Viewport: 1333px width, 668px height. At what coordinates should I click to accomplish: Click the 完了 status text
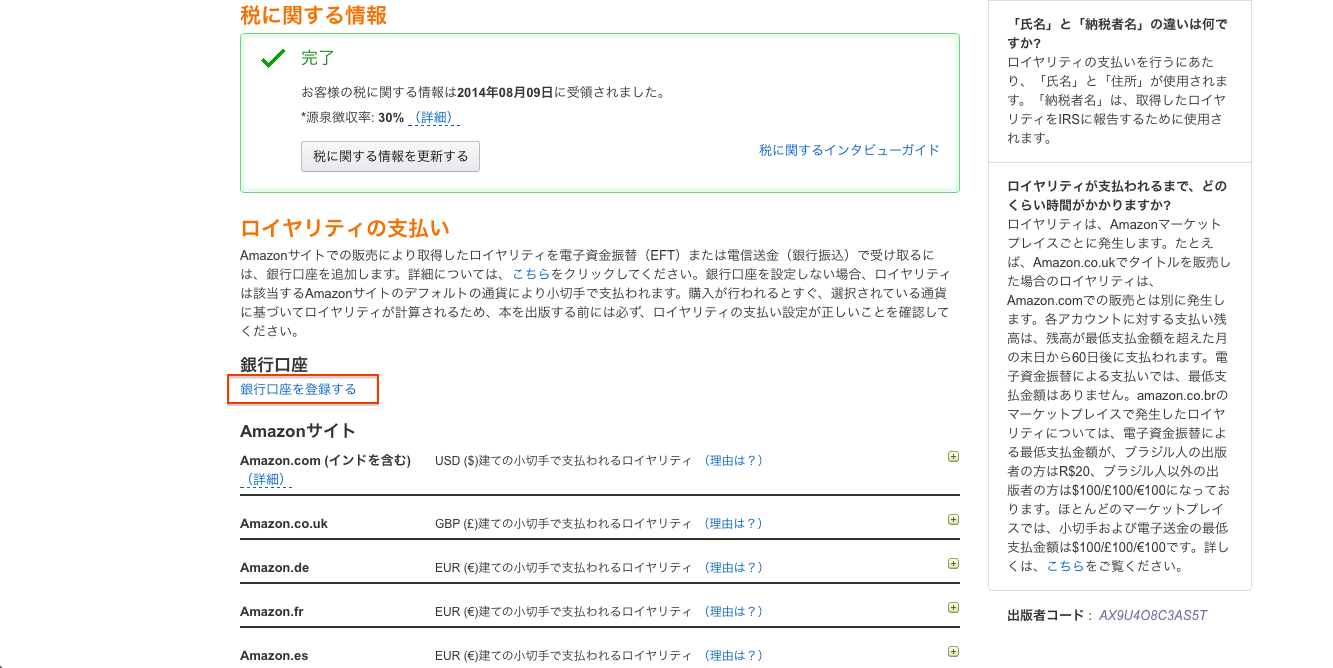click(317, 58)
